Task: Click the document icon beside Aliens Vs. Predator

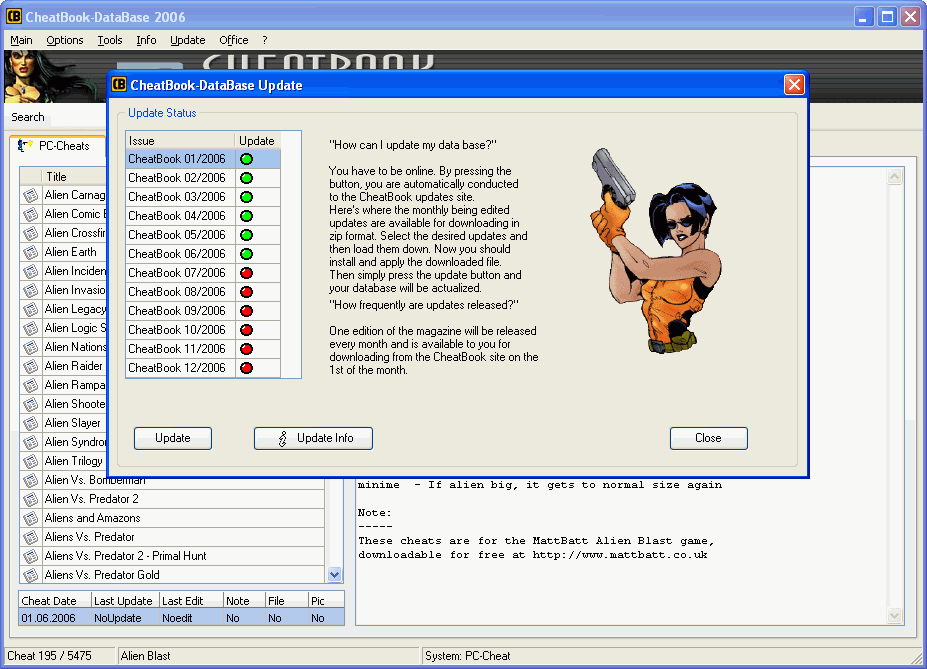Action: [30, 537]
